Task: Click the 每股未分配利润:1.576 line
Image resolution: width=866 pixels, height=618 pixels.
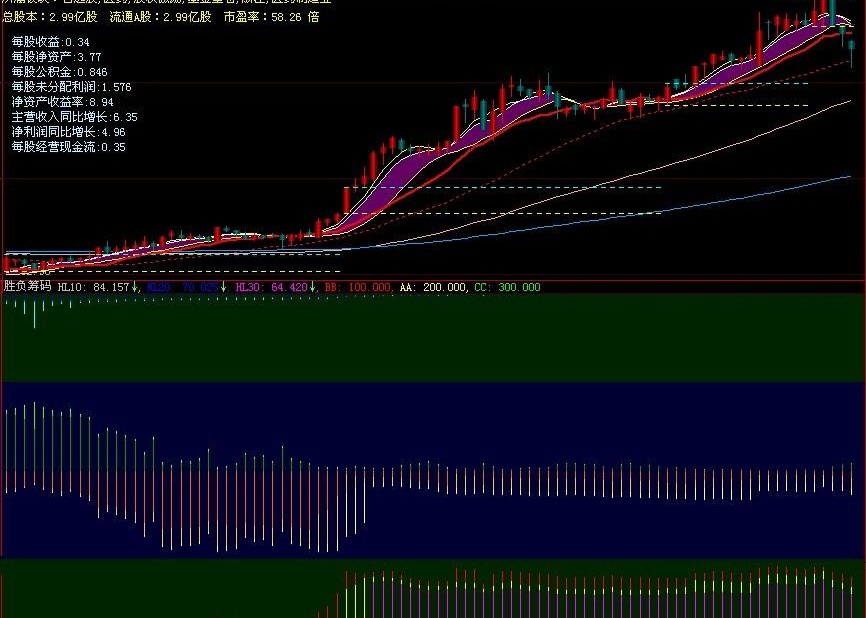Action: [x=72, y=87]
